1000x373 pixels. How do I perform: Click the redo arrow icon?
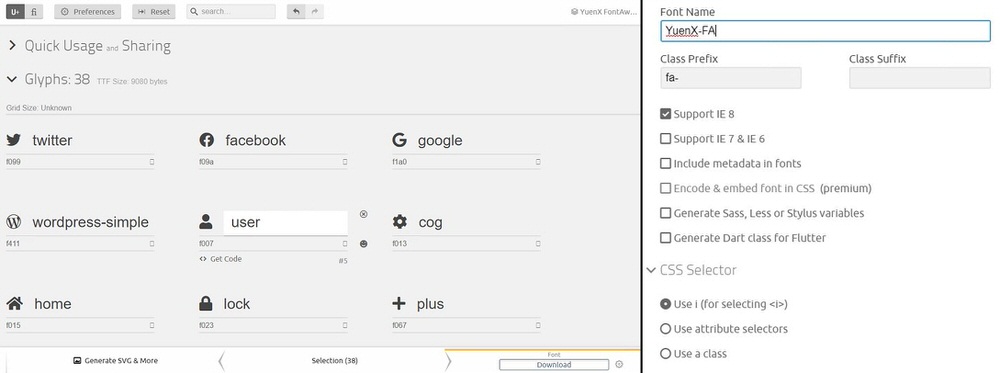(314, 11)
